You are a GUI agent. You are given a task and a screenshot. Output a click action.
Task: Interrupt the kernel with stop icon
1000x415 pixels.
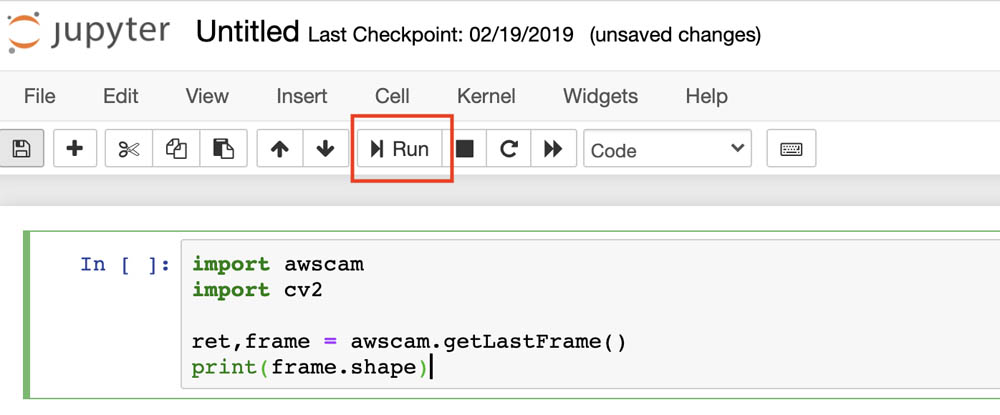465,149
